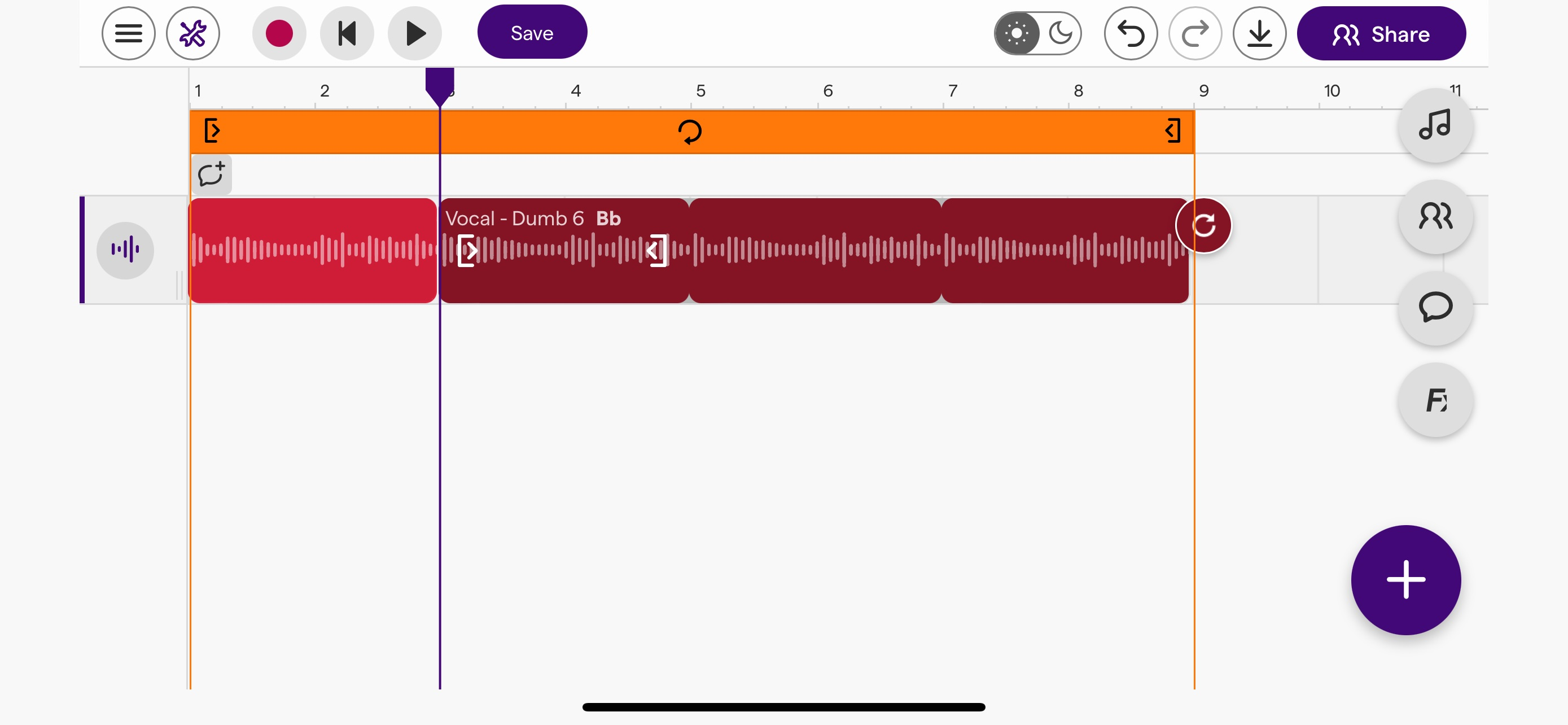This screenshot has height=725, width=1568.
Task: Switch to dark mode moon icon
Action: pyautogui.click(x=1060, y=33)
